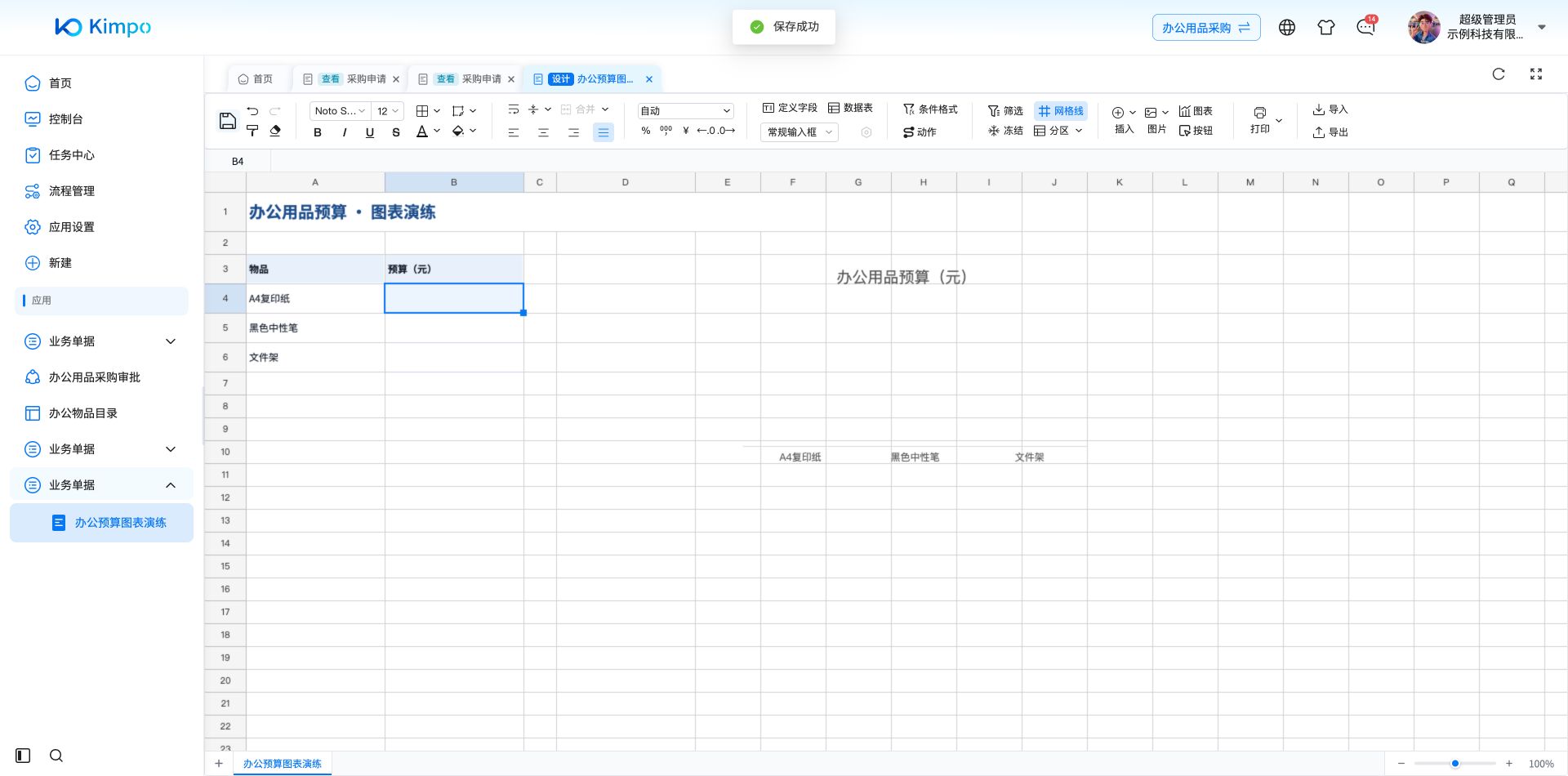
Task: Open 任务中心 in the sidebar
Action: [71, 155]
